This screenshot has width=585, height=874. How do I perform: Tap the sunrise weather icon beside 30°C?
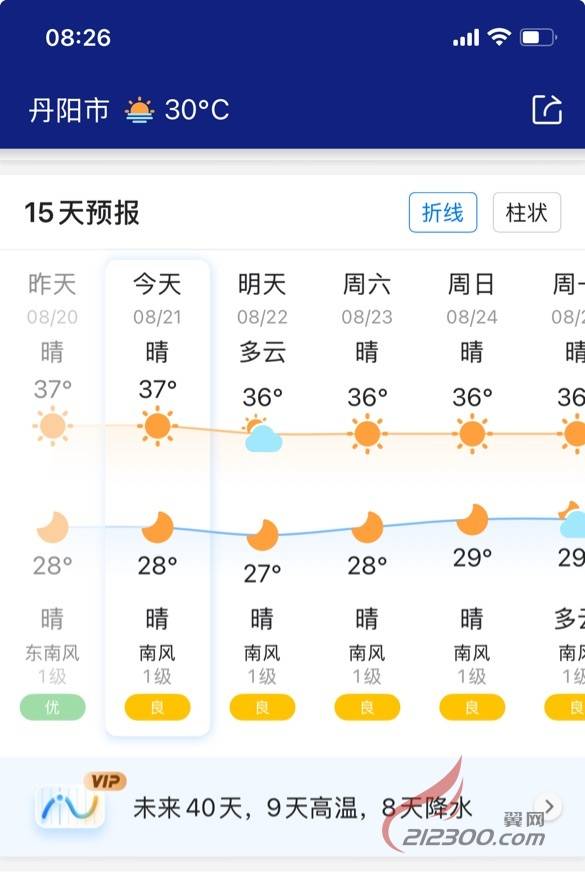point(139,110)
